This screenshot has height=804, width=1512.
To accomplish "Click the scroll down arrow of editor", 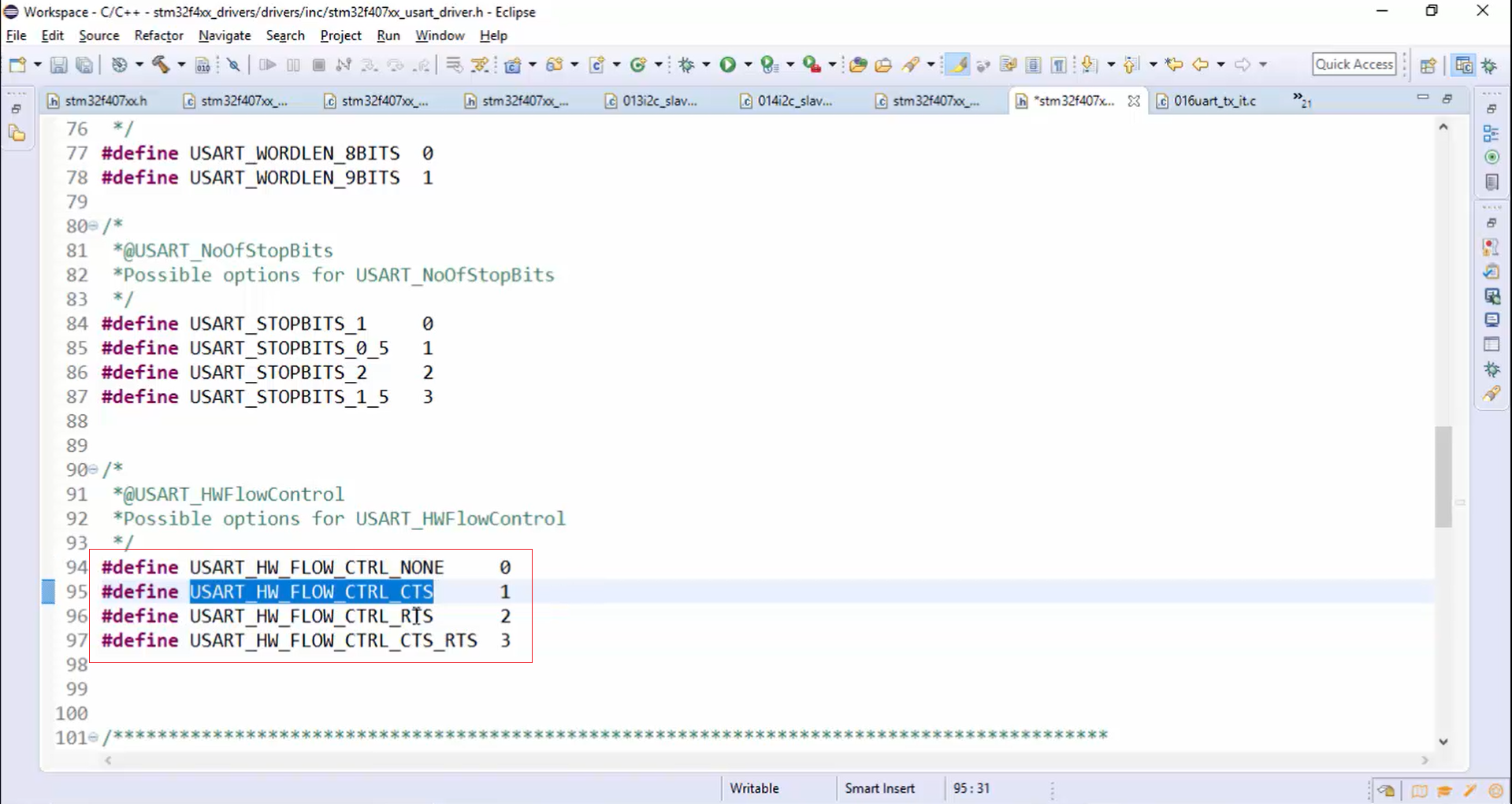I will [x=1443, y=741].
